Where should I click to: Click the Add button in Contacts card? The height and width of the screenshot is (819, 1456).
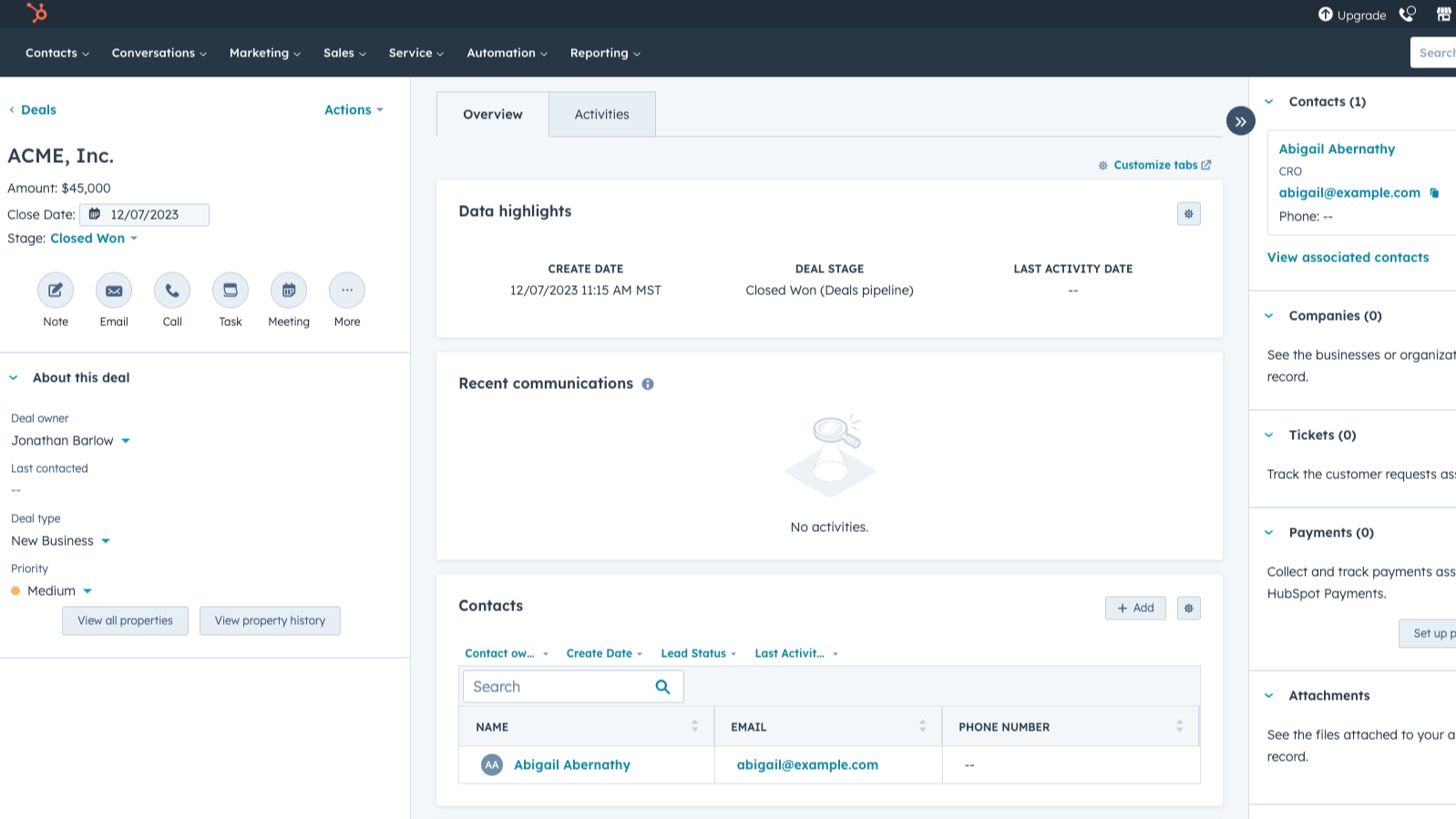point(1135,609)
